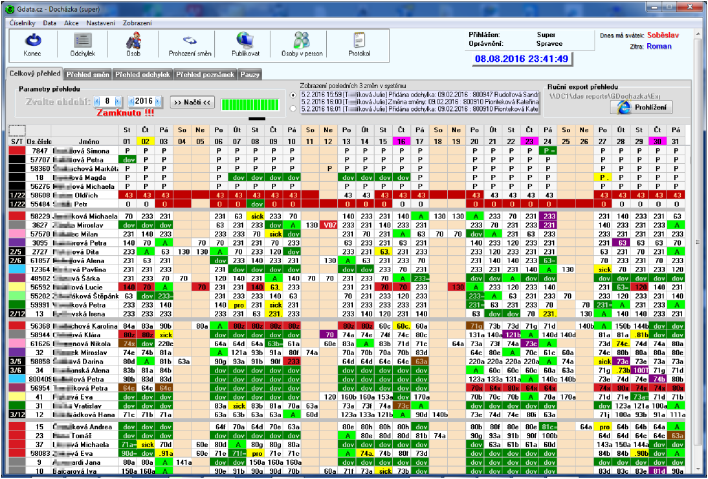
Task: Switch to Přehled odchylek tab
Action: 142,74
